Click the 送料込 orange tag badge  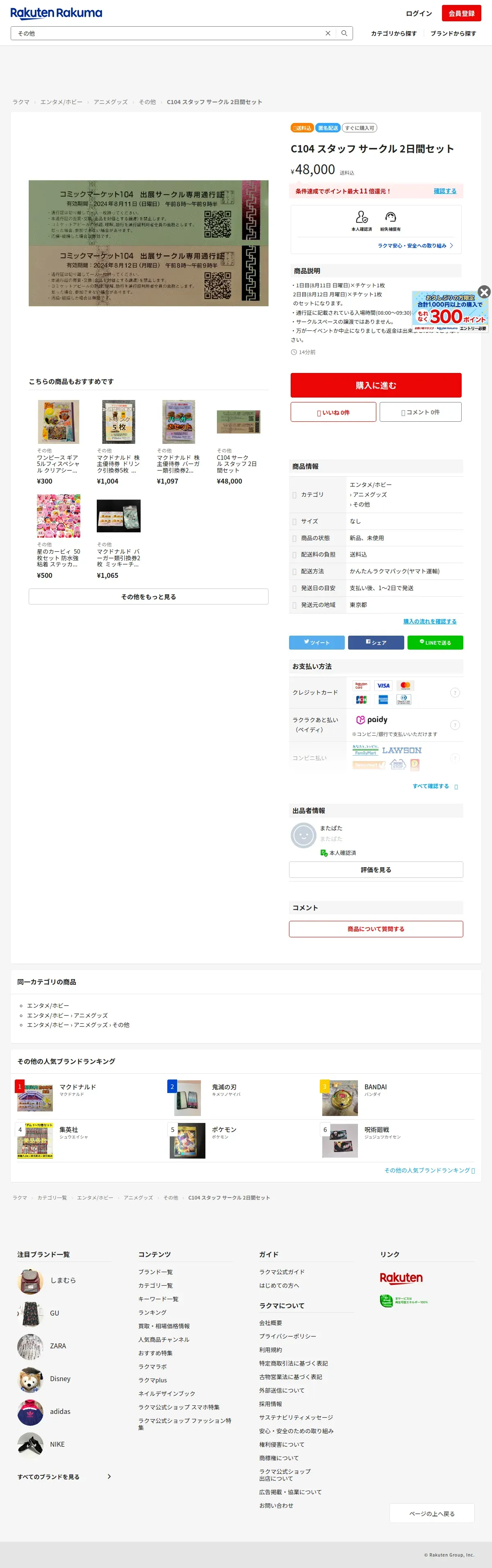pyautogui.click(x=302, y=128)
